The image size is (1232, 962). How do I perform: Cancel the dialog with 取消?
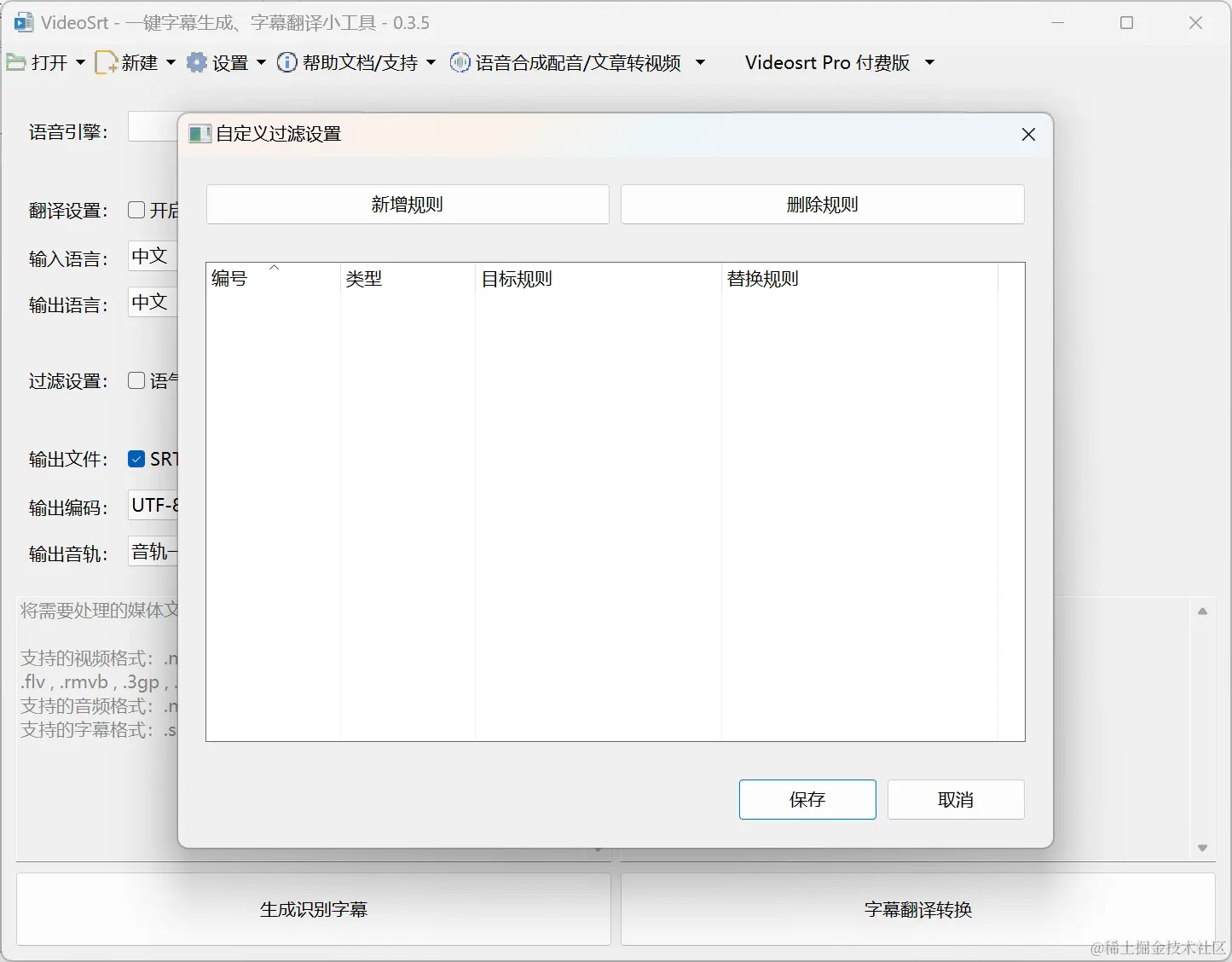(956, 800)
